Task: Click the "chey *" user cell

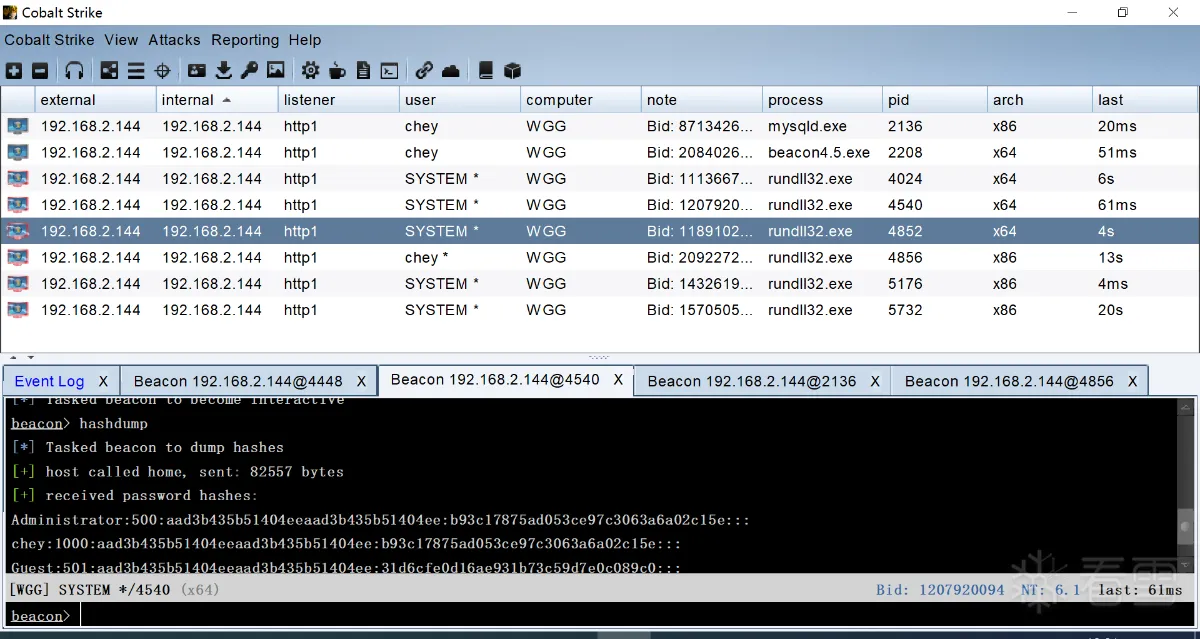Action: 460,257
